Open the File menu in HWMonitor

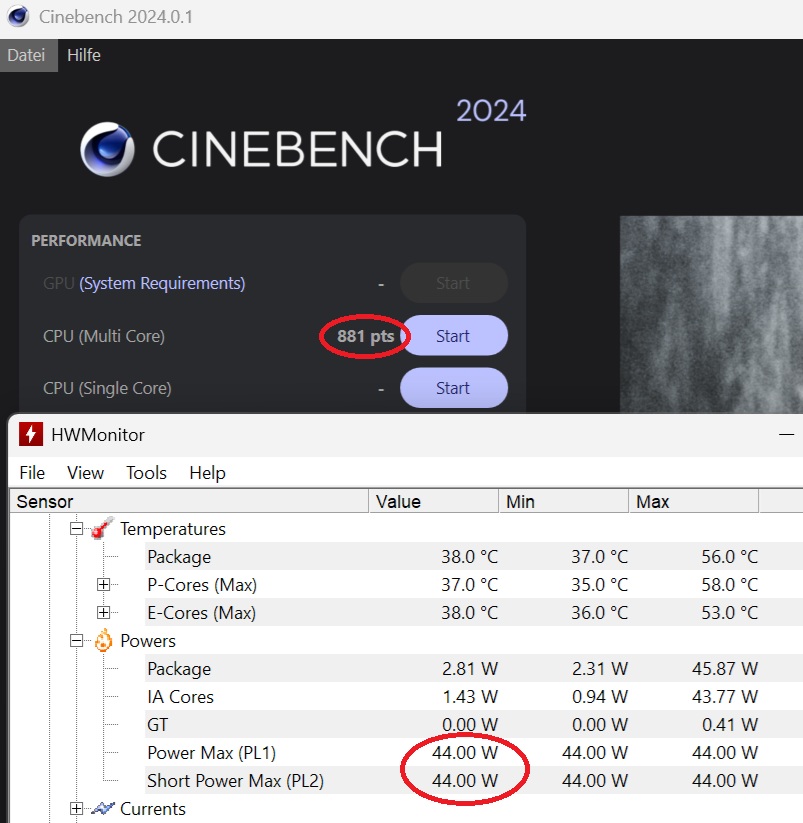[x=32, y=473]
